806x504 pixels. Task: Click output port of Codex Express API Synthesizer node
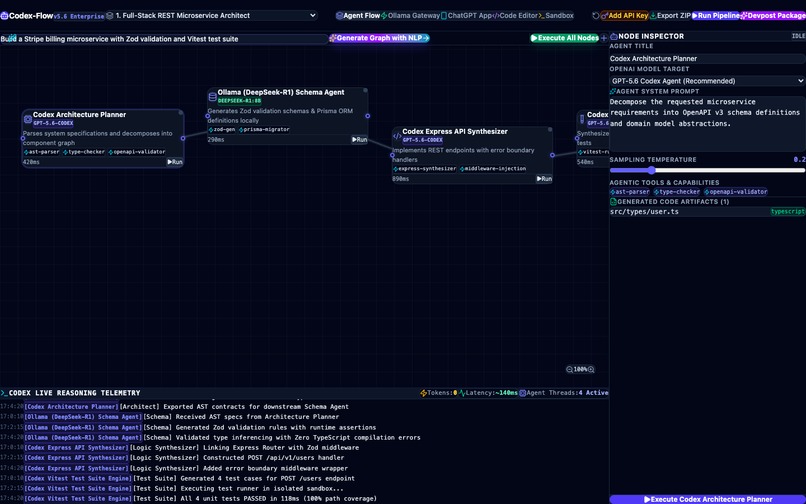[552, 155]
